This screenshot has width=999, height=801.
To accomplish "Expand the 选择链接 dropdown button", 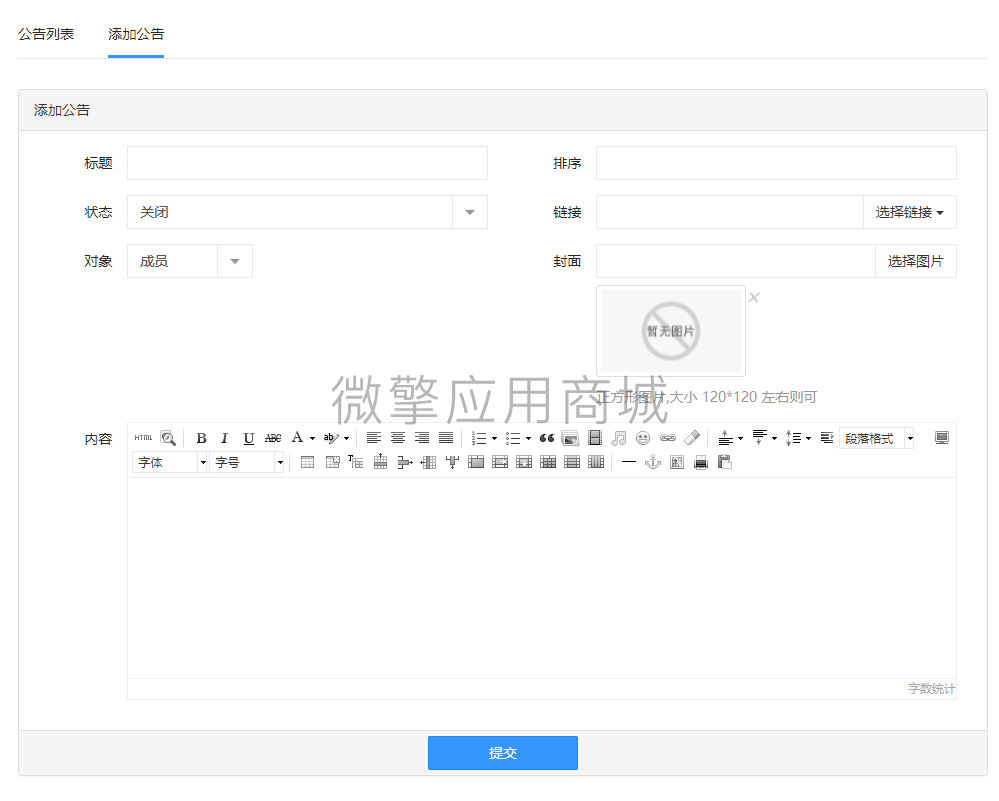I will tap(910, 212).
